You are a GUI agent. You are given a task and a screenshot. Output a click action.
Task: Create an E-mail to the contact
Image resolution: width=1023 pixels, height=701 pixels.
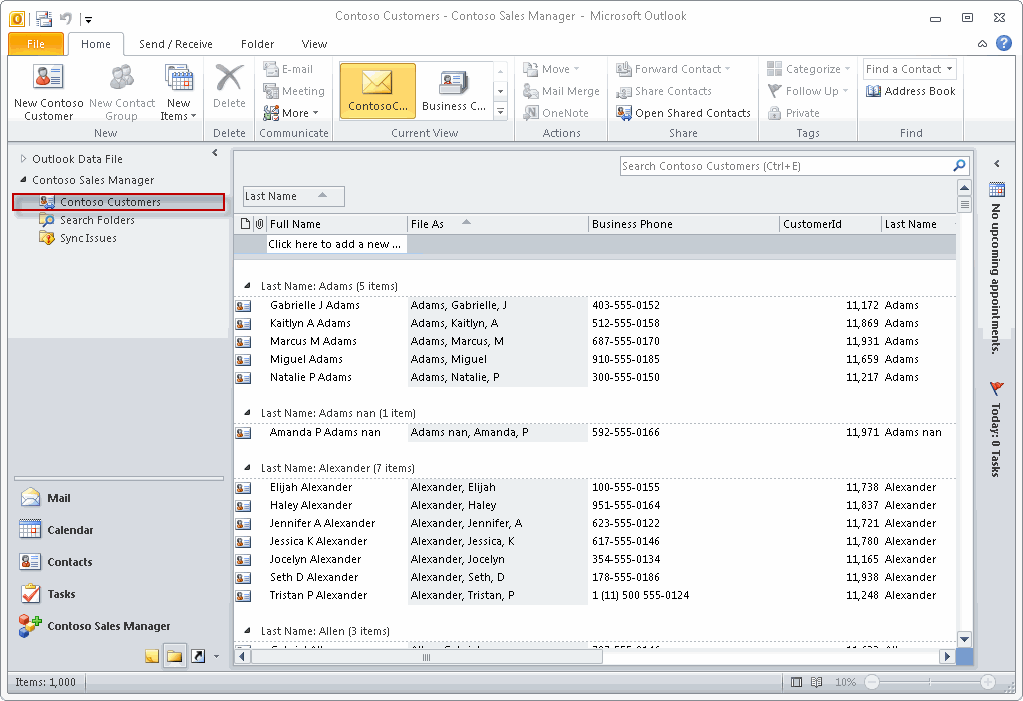pyautogui.click(x=295, y=69)
